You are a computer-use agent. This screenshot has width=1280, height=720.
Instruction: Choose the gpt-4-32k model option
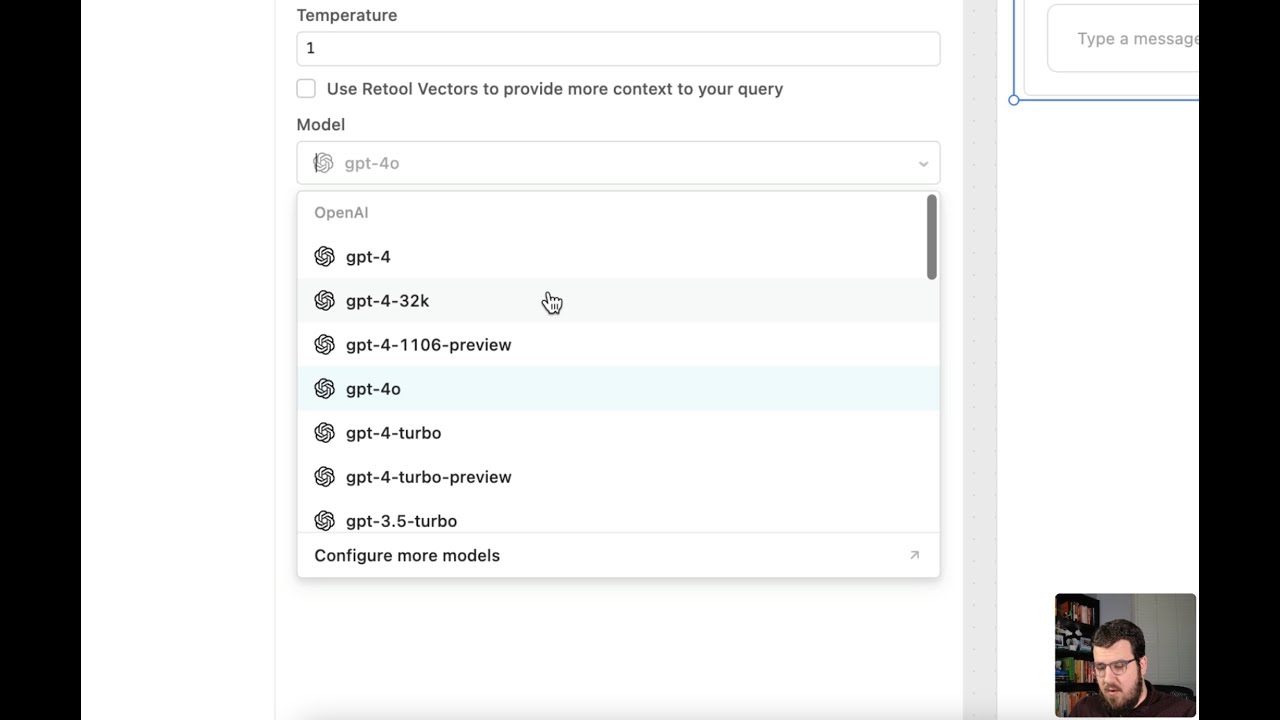[x=387, y=301]
